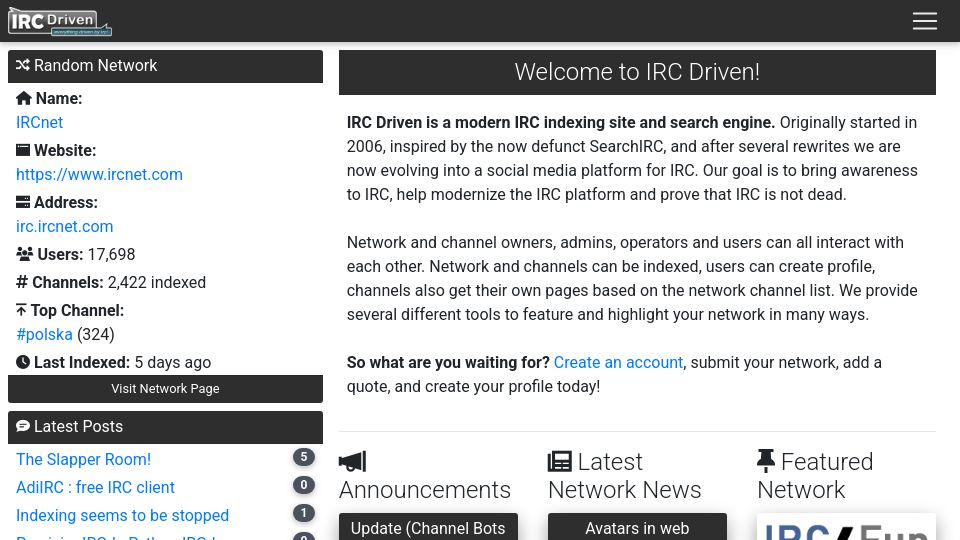Click the megaphone Announcements icon

pos(353,462)
